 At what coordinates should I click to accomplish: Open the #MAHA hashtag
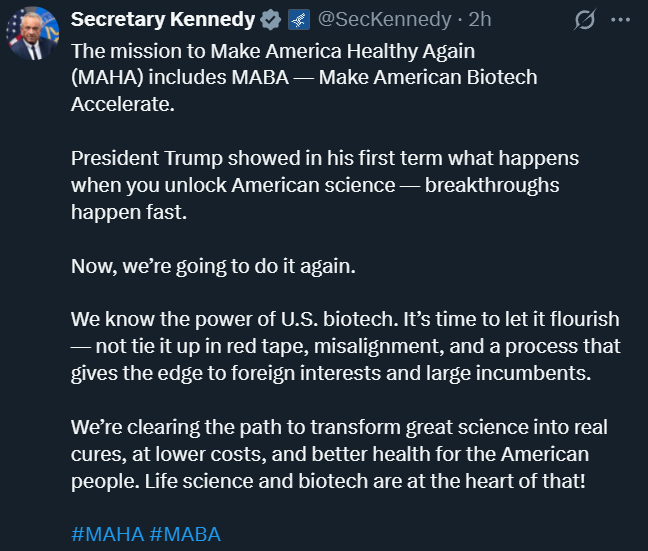click(x=107, y=534)
